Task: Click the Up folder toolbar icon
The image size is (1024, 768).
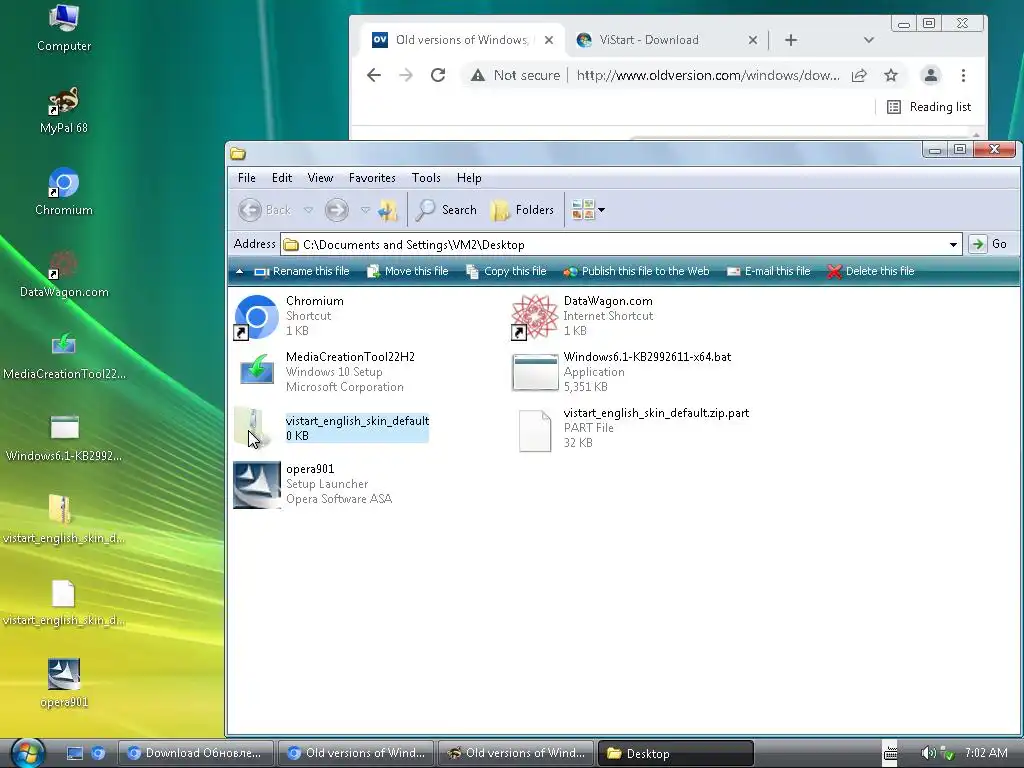Action: click(x=388, y=210)
